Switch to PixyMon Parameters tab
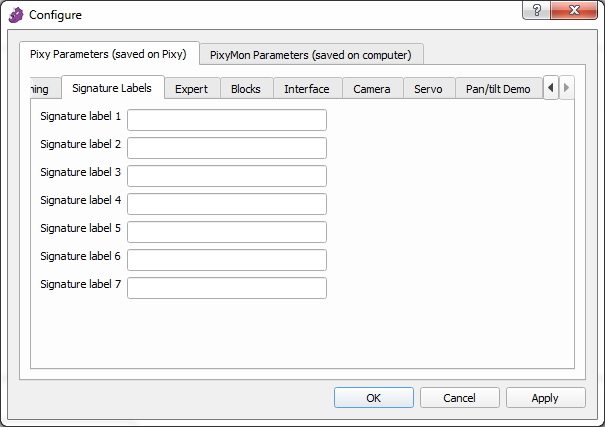The width and height of the screenshot is (605, 427). (310, 54)
